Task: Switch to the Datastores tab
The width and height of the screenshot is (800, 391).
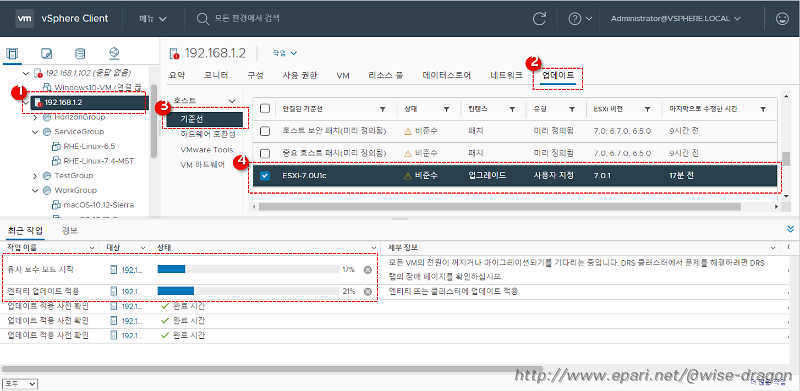Action: (446, 76)
